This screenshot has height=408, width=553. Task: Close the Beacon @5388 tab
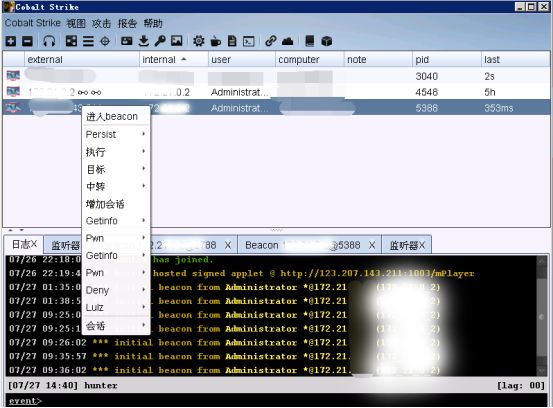coord(372,245)
